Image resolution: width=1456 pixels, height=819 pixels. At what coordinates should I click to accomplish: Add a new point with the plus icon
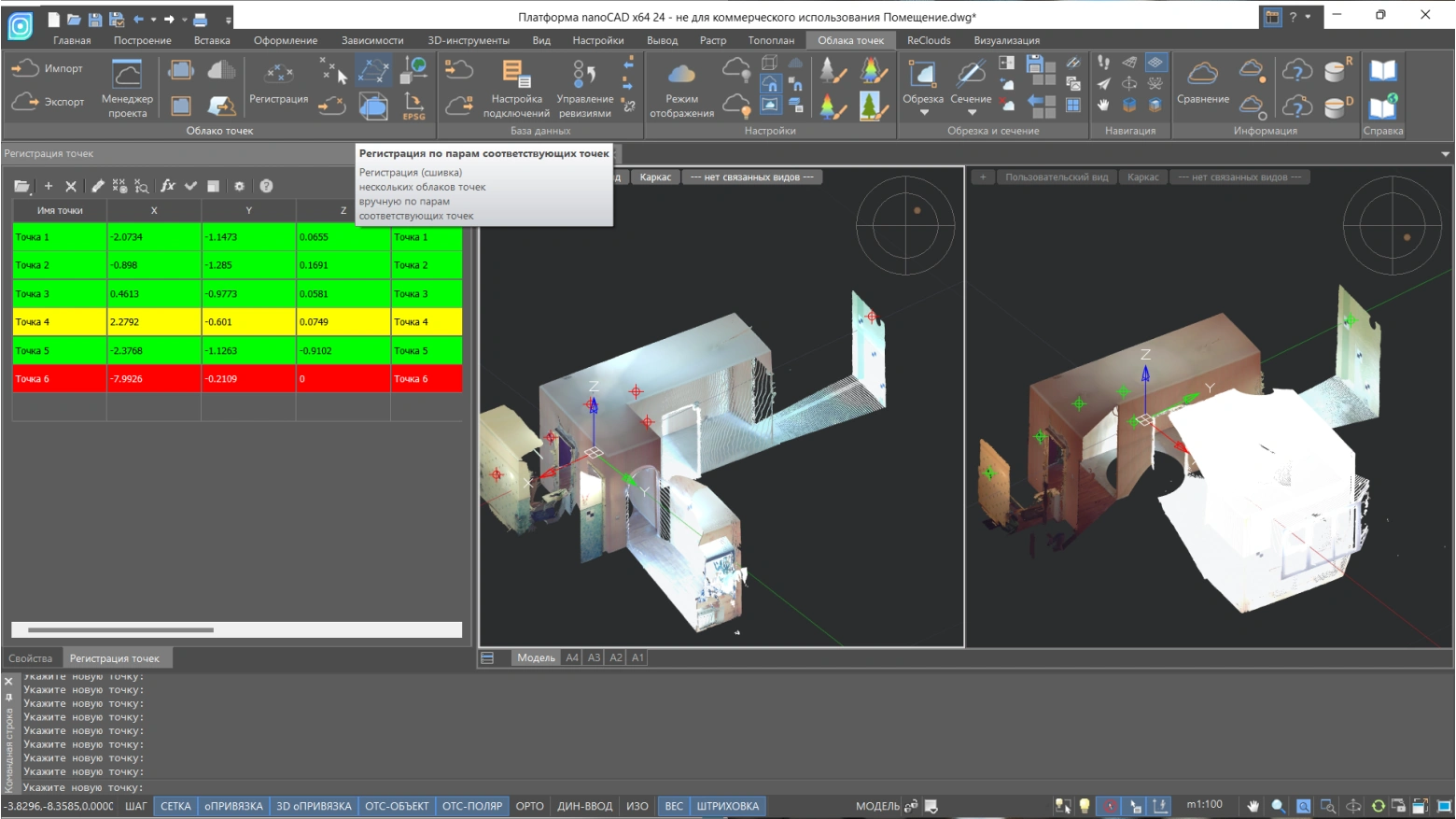click(49, 186)
